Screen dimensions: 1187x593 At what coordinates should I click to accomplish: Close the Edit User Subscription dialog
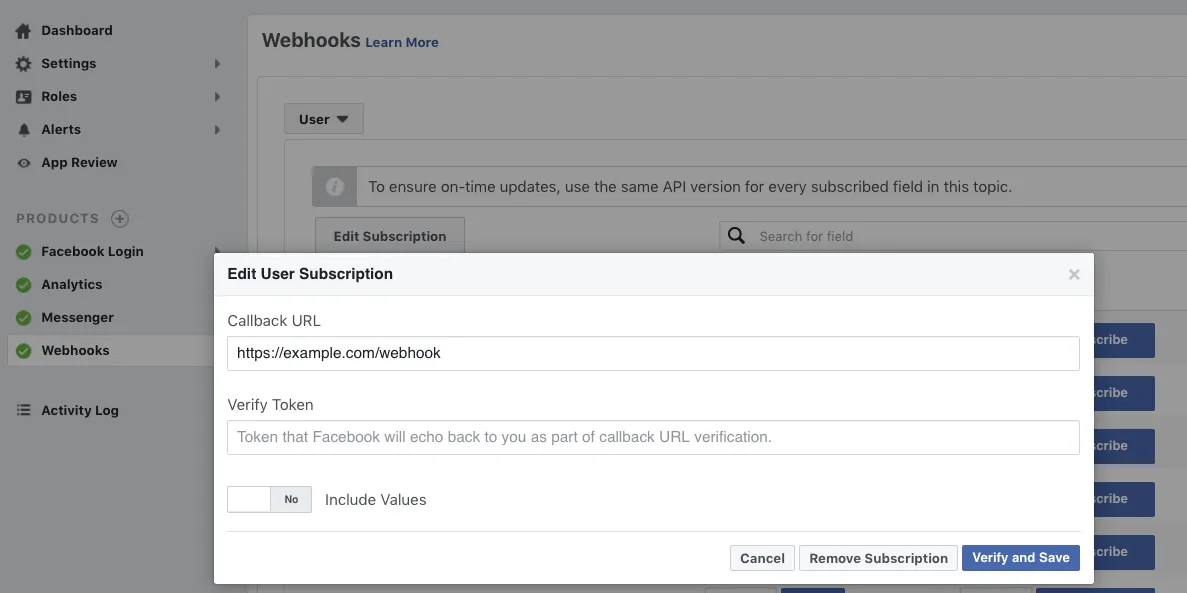point(1074,274)
